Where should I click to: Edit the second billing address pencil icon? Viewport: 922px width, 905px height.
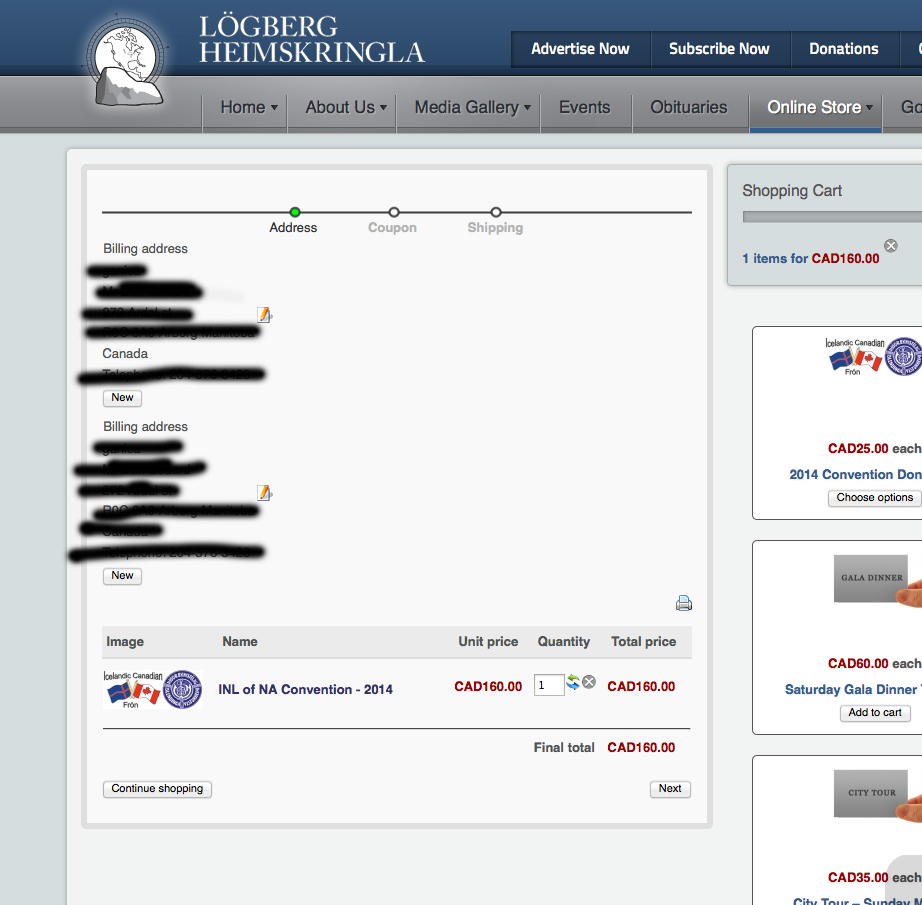coord(265,493)
